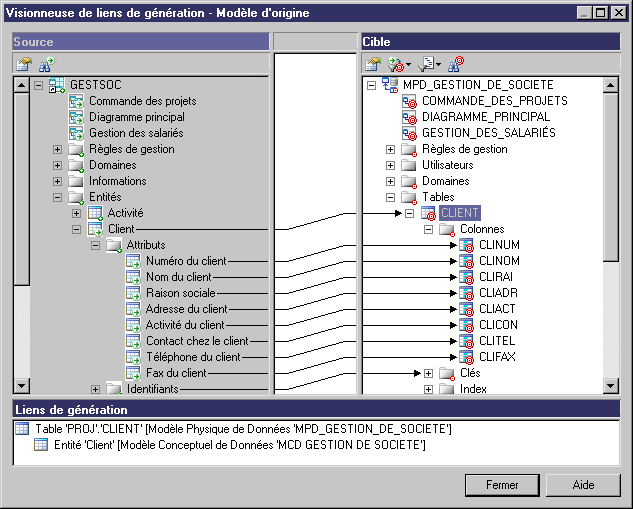Click the Properties icon in Cible toolbar
633x509 pixels.
tap(373, 64)
